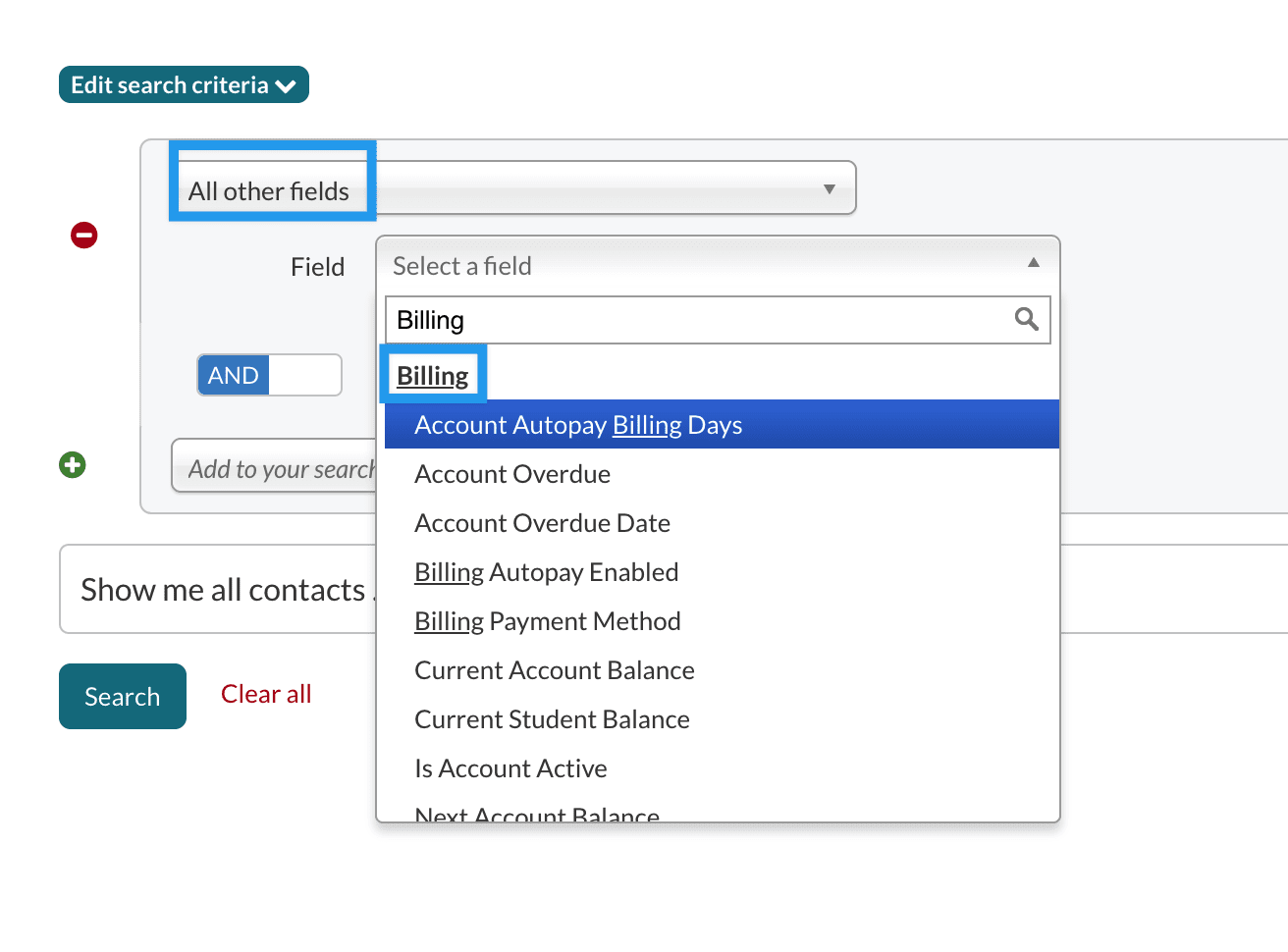The image size is (1288, 952).
Task: Click the magnifier icon in field search
Action: click(1026, 320)
